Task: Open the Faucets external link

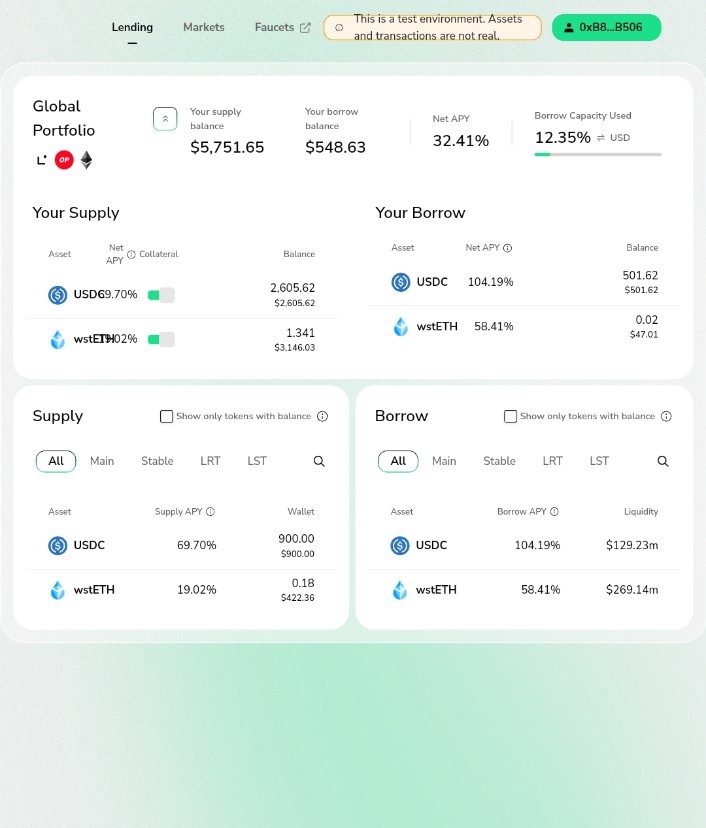Action: [283, 27]
